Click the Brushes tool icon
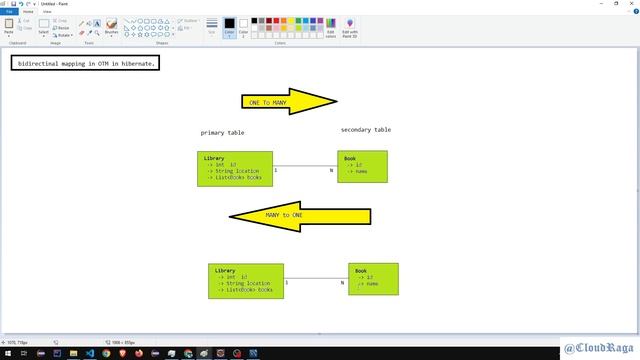The width and height of the screenshot is (640, 360). (x=111, y=24)
